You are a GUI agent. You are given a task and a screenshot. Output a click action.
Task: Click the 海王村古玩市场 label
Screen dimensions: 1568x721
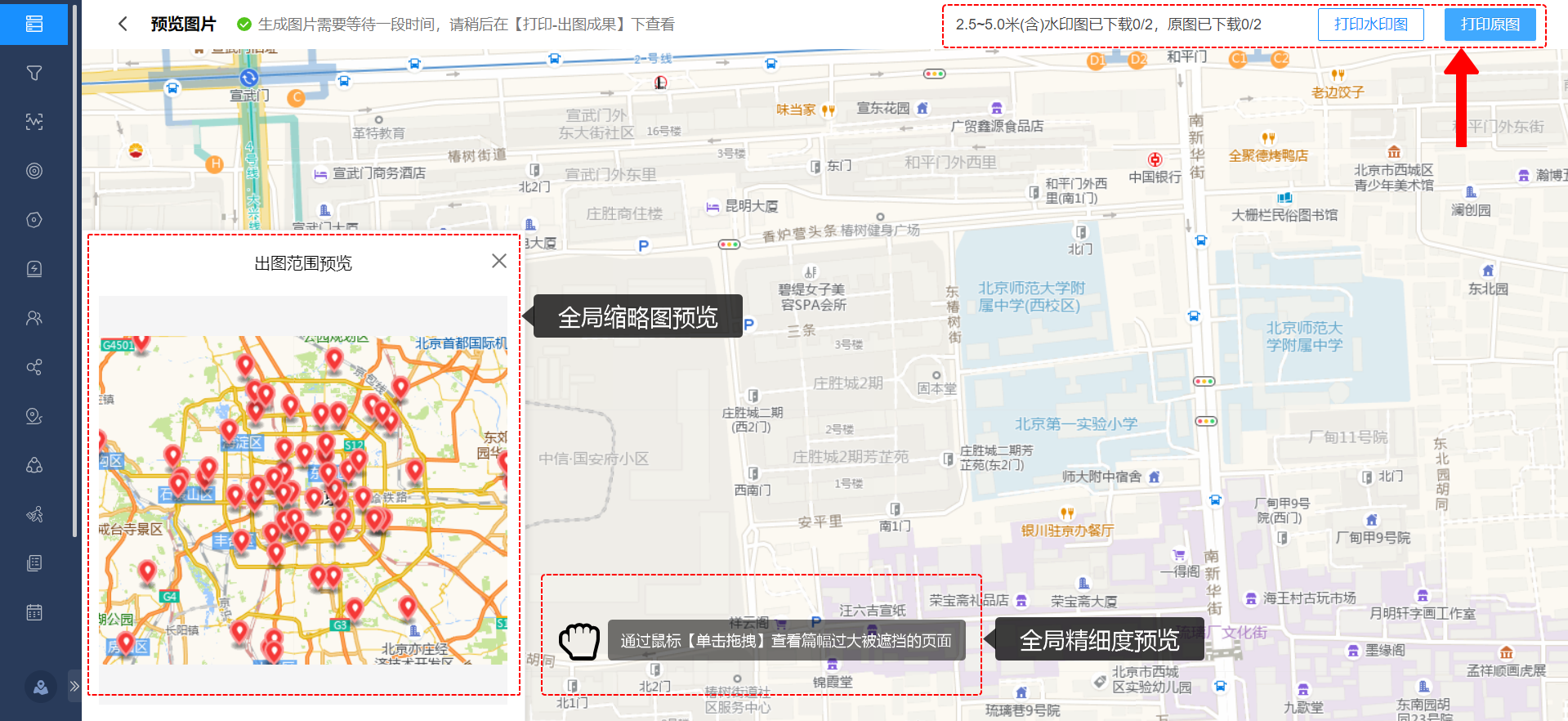pos(1309,598)
